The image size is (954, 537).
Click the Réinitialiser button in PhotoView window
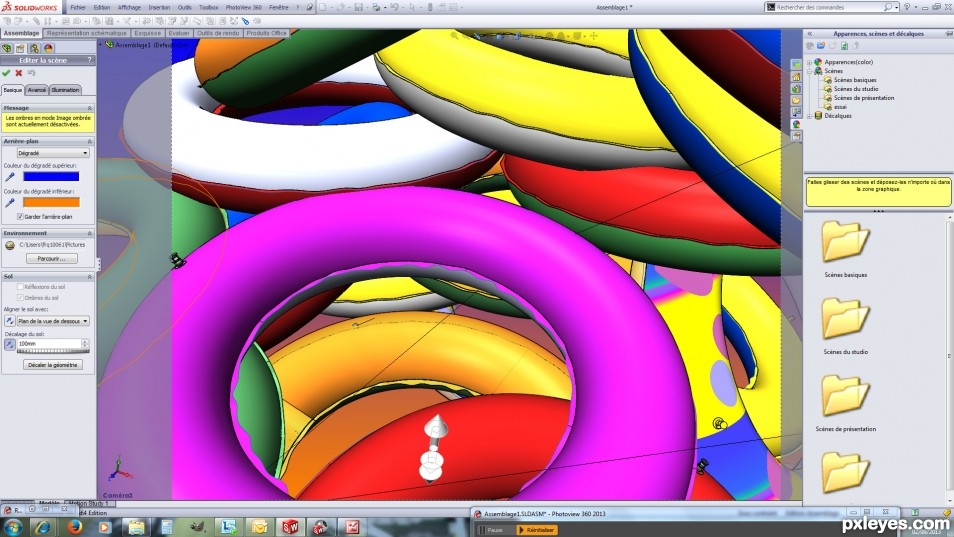pos(537,530)
